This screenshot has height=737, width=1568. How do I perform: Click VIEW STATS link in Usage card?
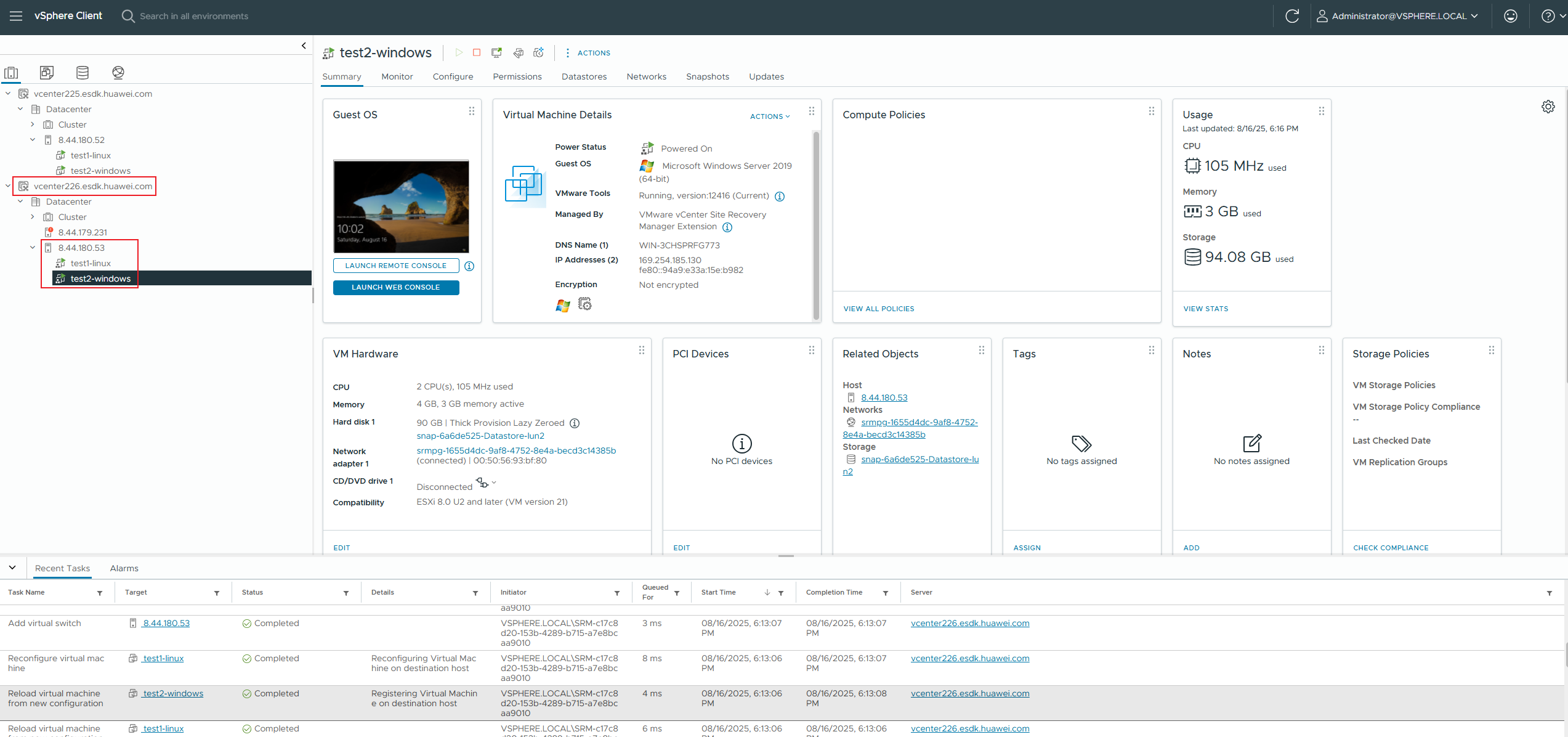[x=1206, y=309]
